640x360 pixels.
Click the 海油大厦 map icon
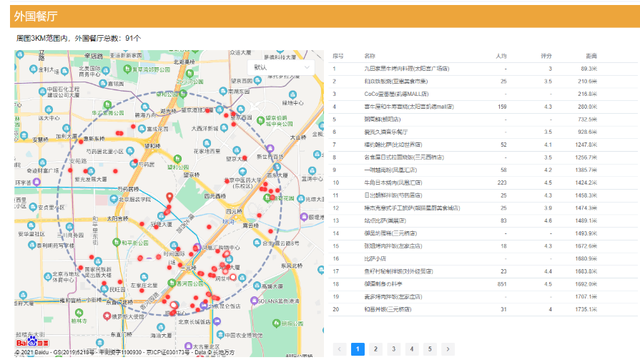click(160, 327)
